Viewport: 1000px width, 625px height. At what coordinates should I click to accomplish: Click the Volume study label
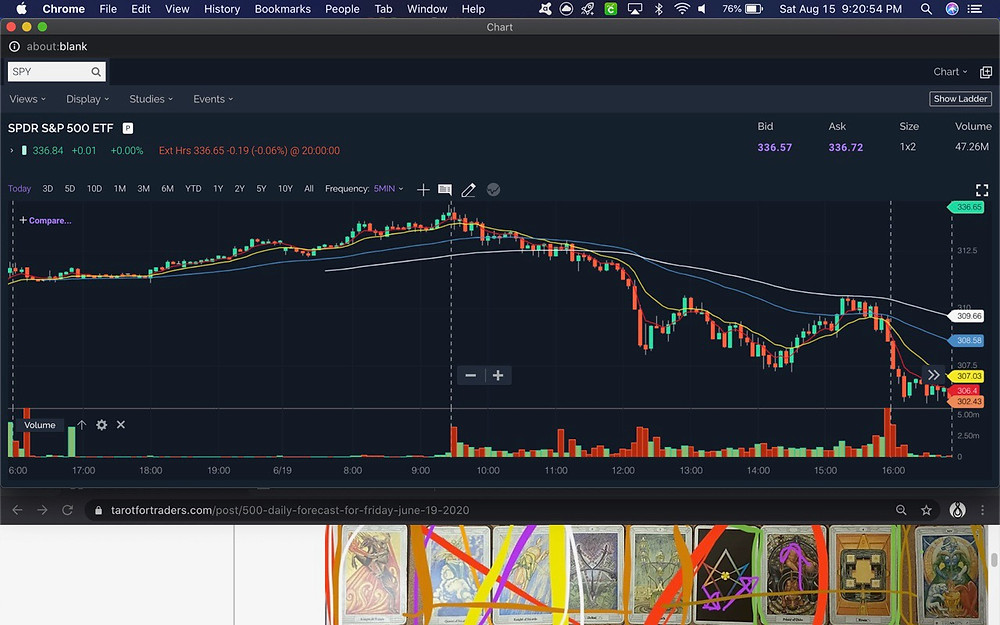pos(40,425)
